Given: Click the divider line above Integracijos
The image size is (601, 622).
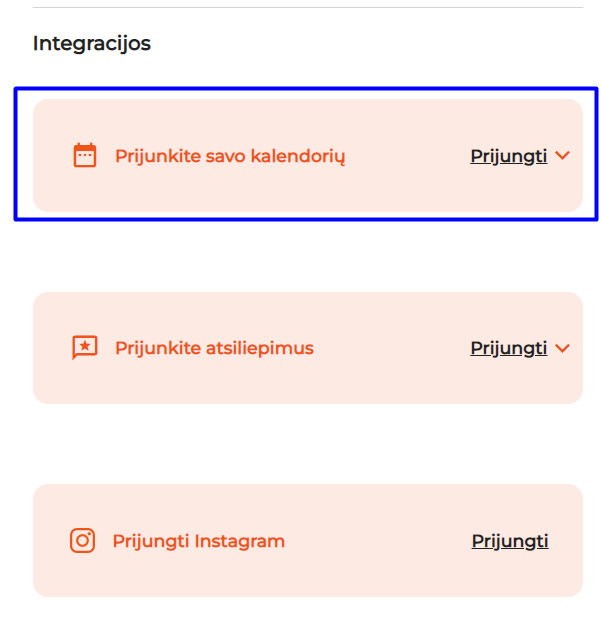Looking at the screenshot, I should (x=300, y=8).
